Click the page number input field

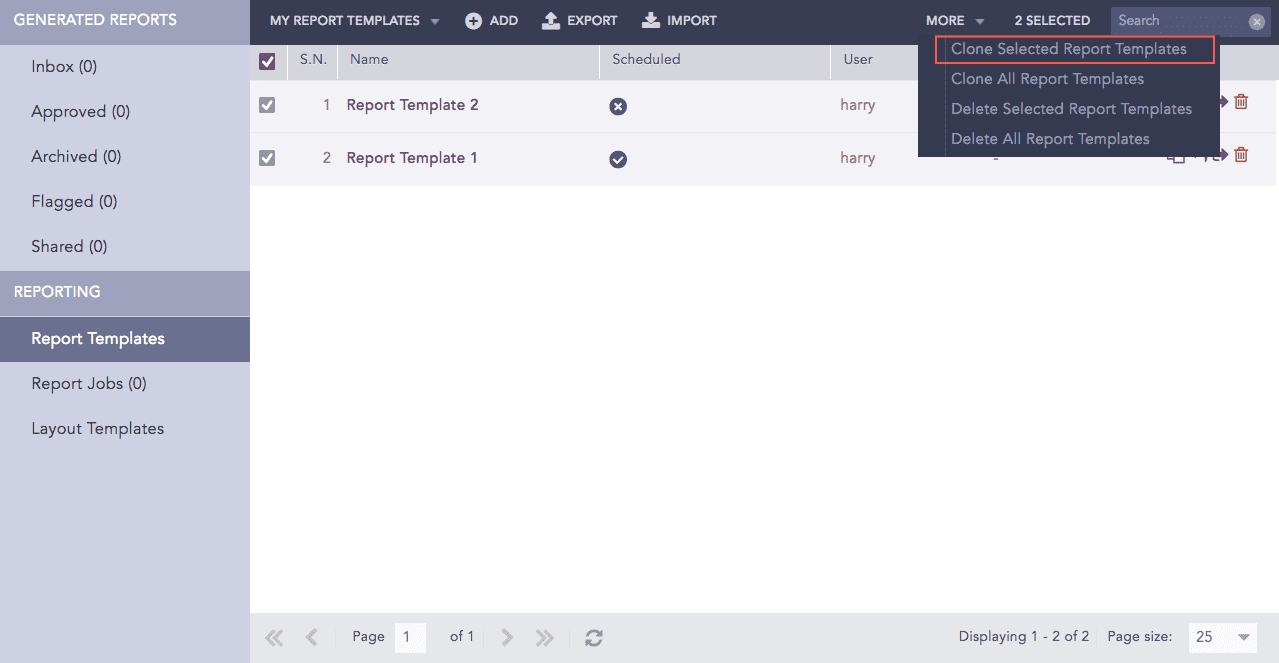[x=410, y=637]
